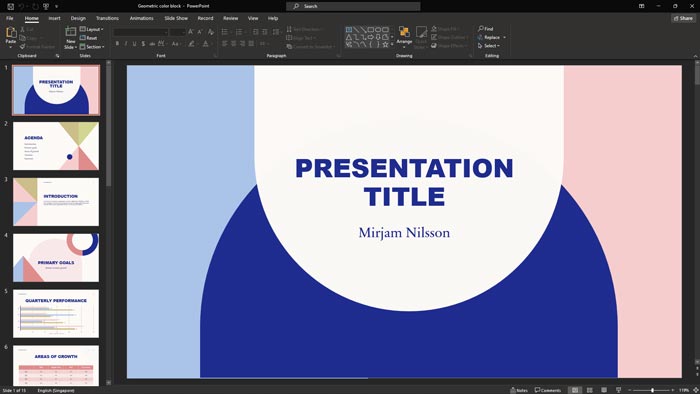Open the File menu
700x394 pixels.
coord(10,18)
